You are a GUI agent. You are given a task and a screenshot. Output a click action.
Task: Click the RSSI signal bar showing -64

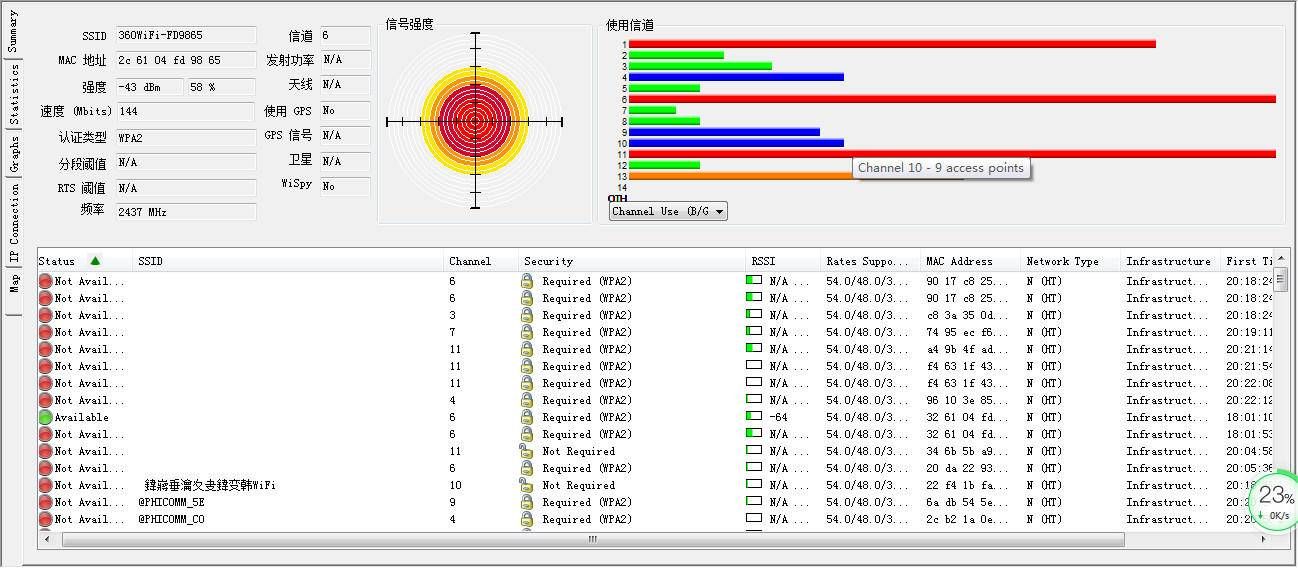coord(754,417)
